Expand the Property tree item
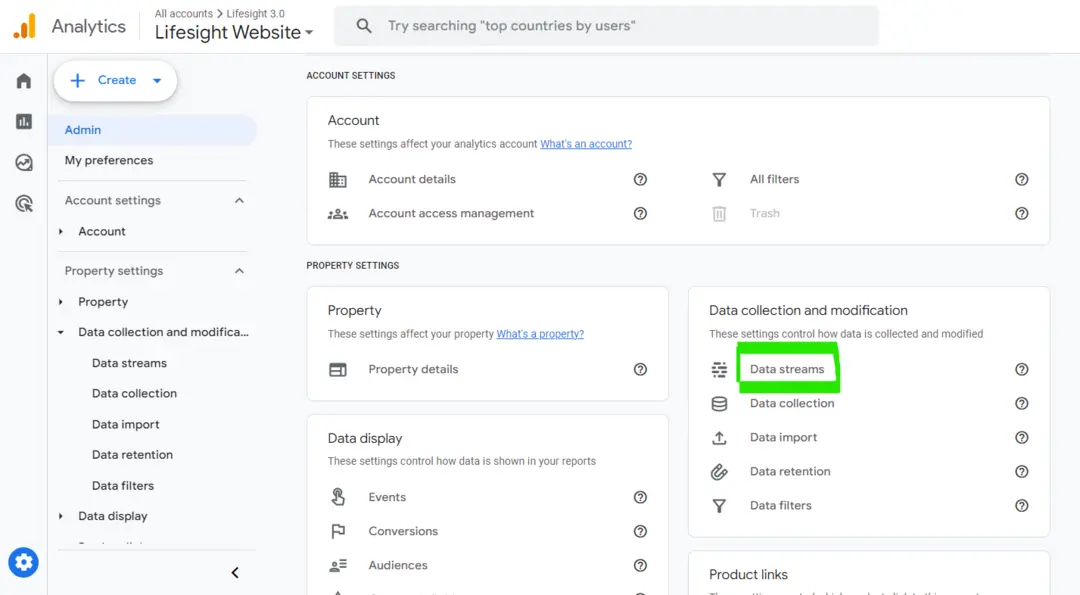This screenshot has height=595, width=1080. click(61, 302)
